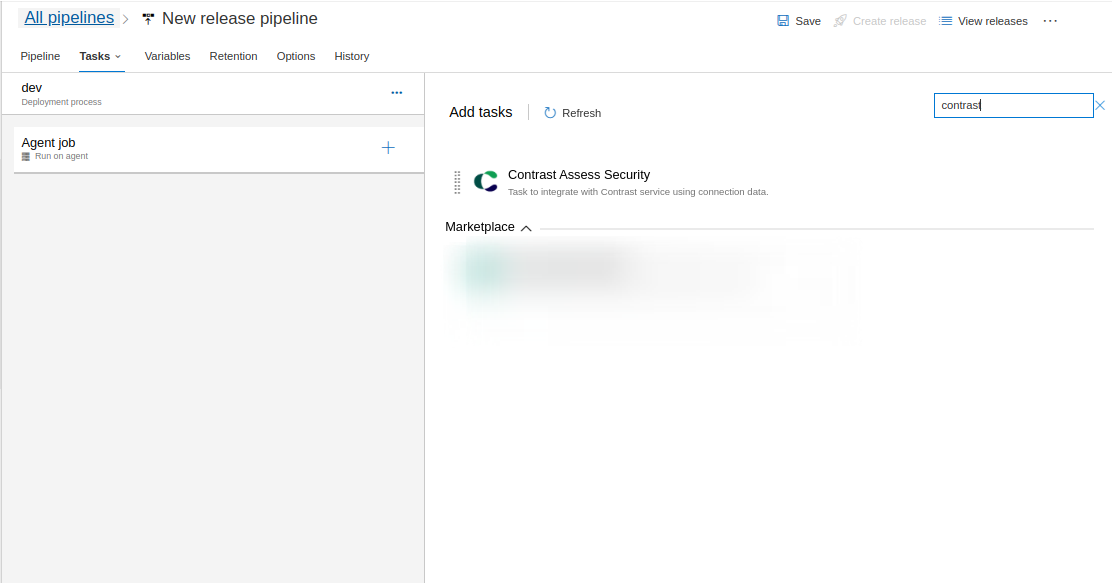The width and height of the screenshot is (1112, 583).
Task: Add a task to Agent job with plus
Action: tap(388, 148)
